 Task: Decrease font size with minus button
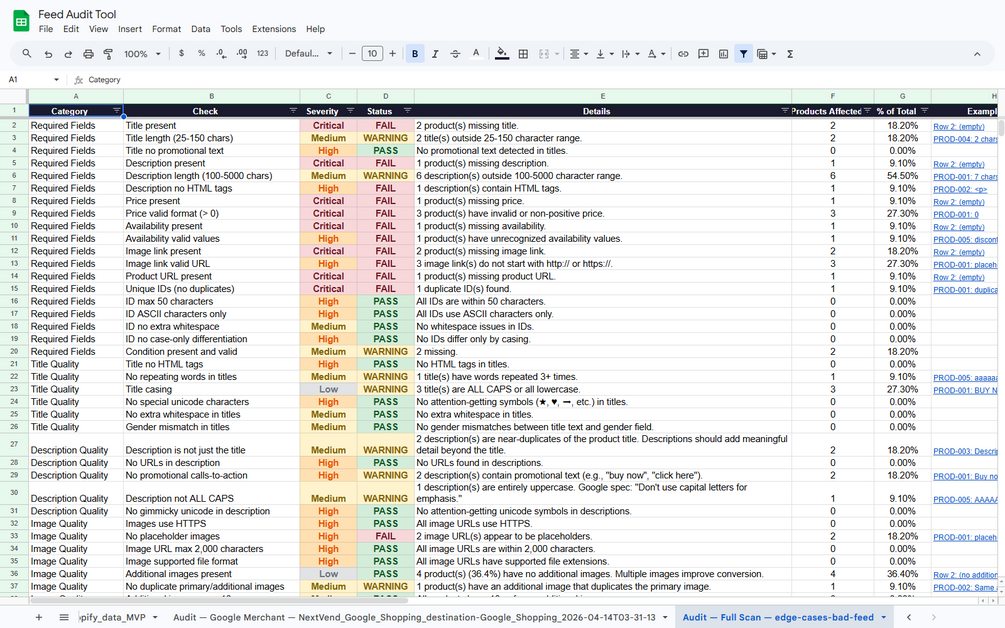point(352,54)
